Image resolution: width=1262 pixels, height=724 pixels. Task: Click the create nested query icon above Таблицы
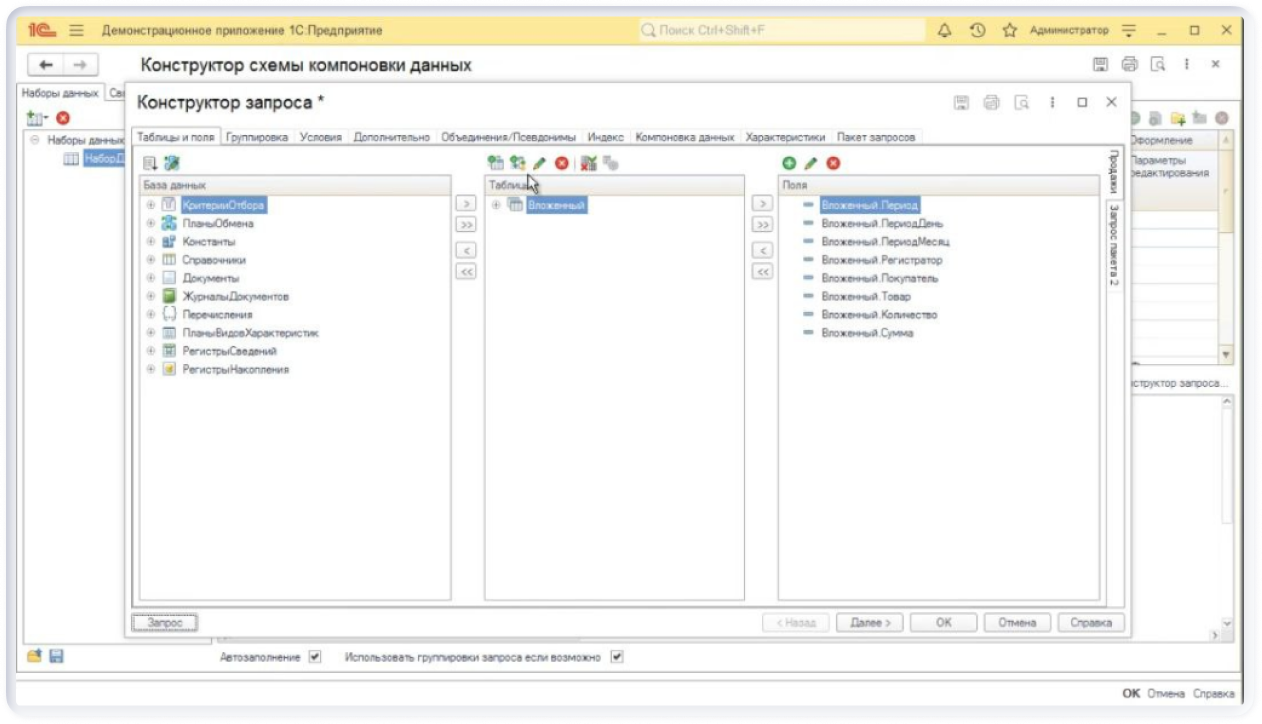[x=517, y=163]
